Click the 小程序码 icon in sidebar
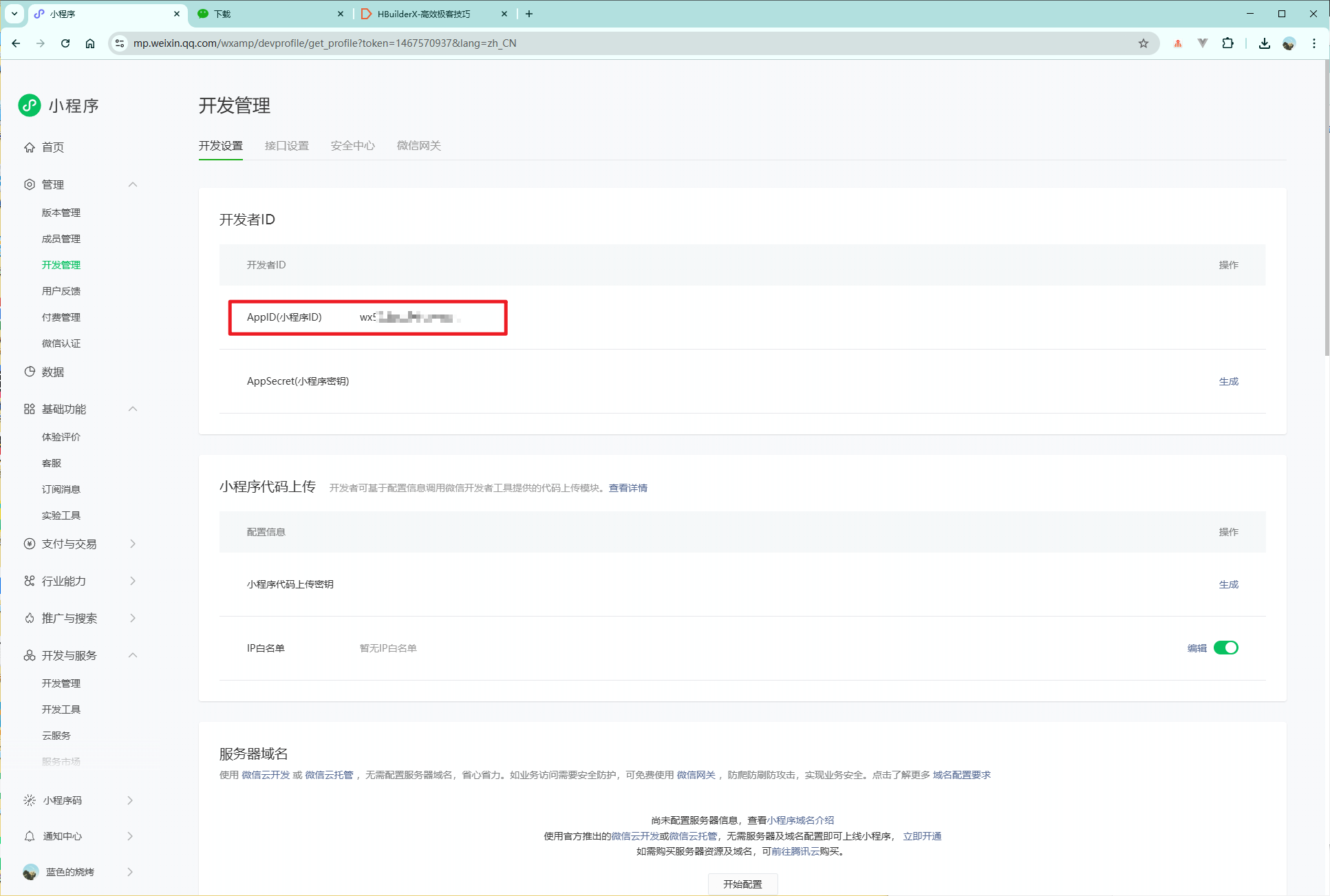This screenshot has height=896, width=1330. click(30, 800)
